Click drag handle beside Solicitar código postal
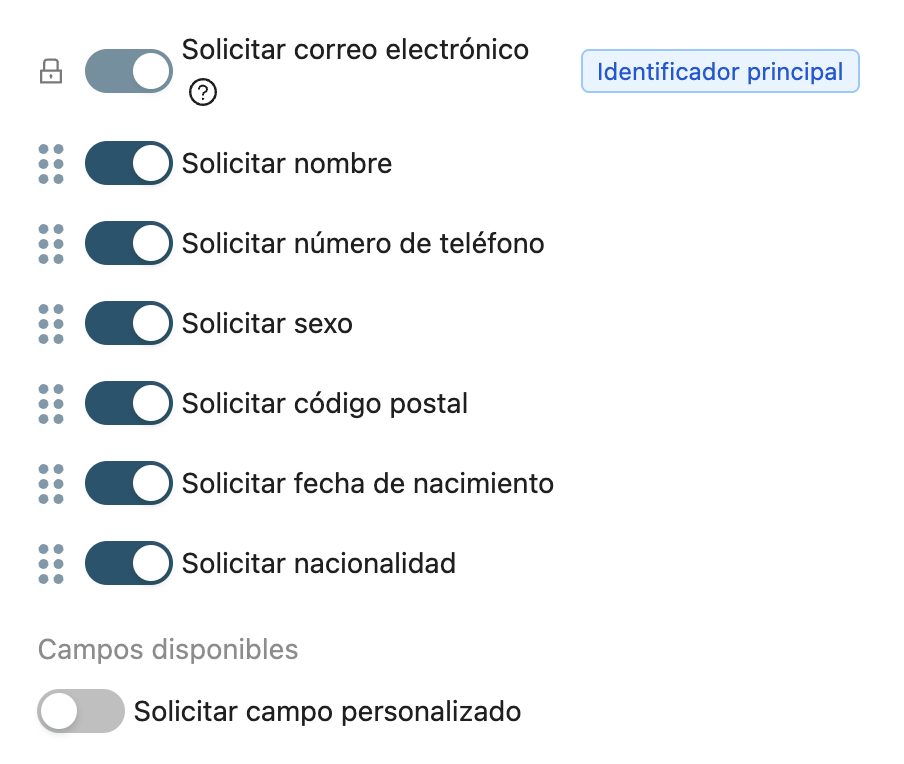The height and width of the screenshot is (764, 904). coord(51,404)
